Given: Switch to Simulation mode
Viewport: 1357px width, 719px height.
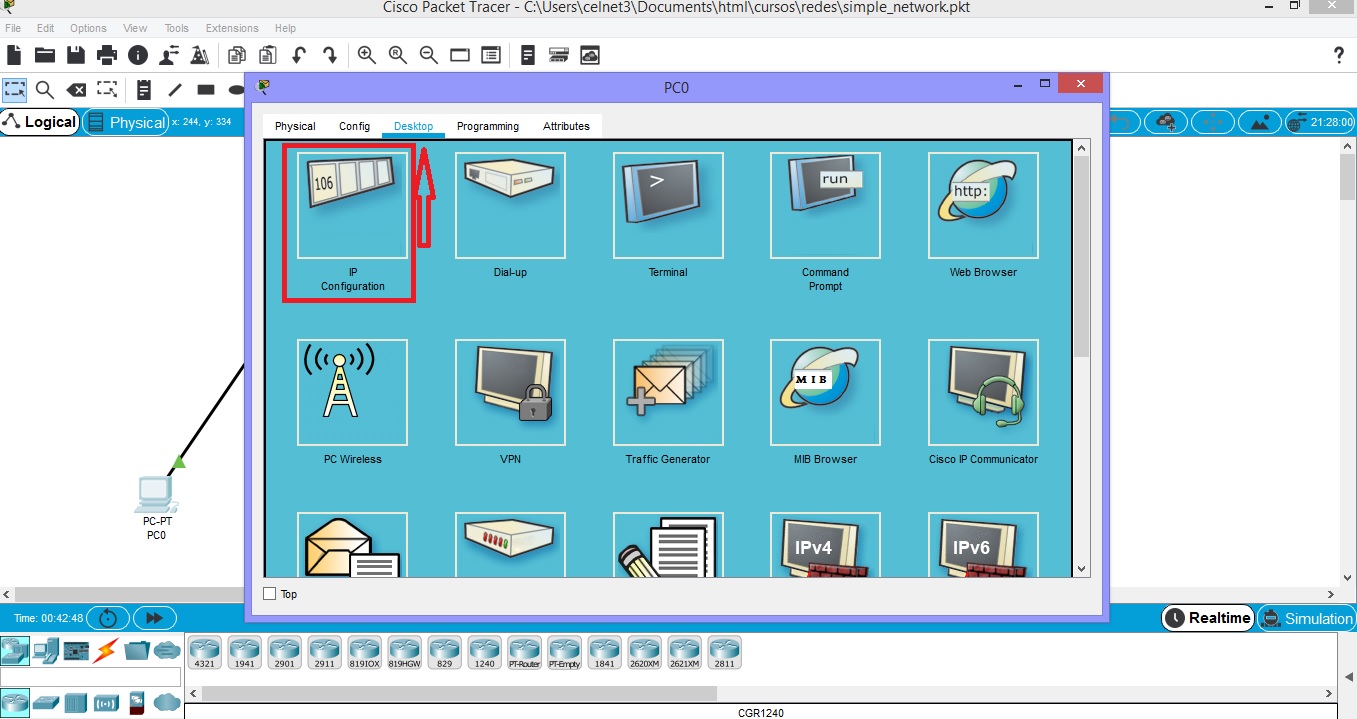Looking at the screenshot, I should [1307, 618].
